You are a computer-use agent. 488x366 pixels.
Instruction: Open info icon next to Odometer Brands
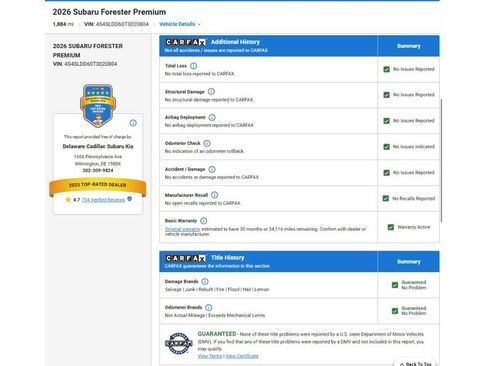[209, 307]
